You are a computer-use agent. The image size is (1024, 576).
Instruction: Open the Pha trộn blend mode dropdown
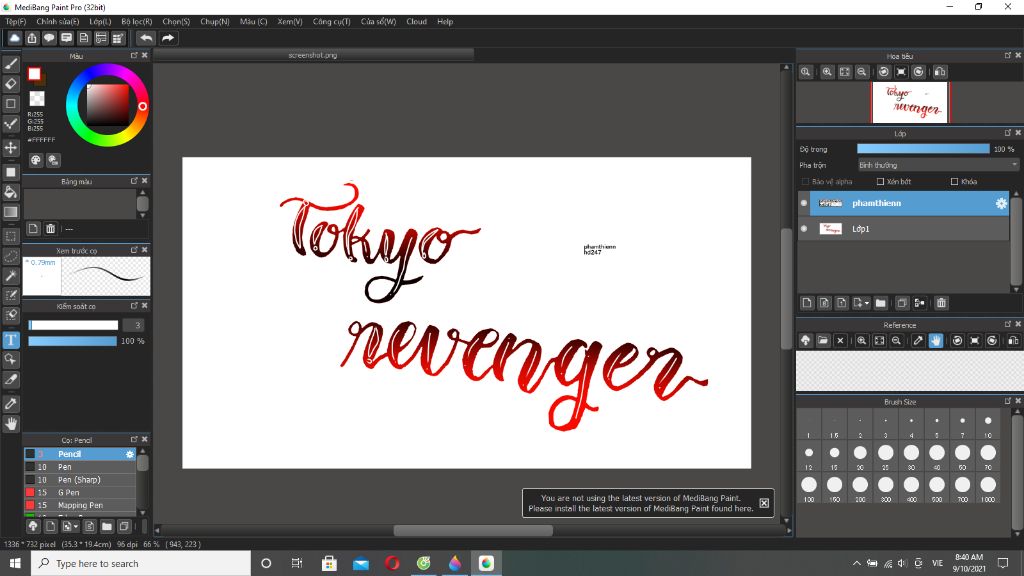pos(938,165)
